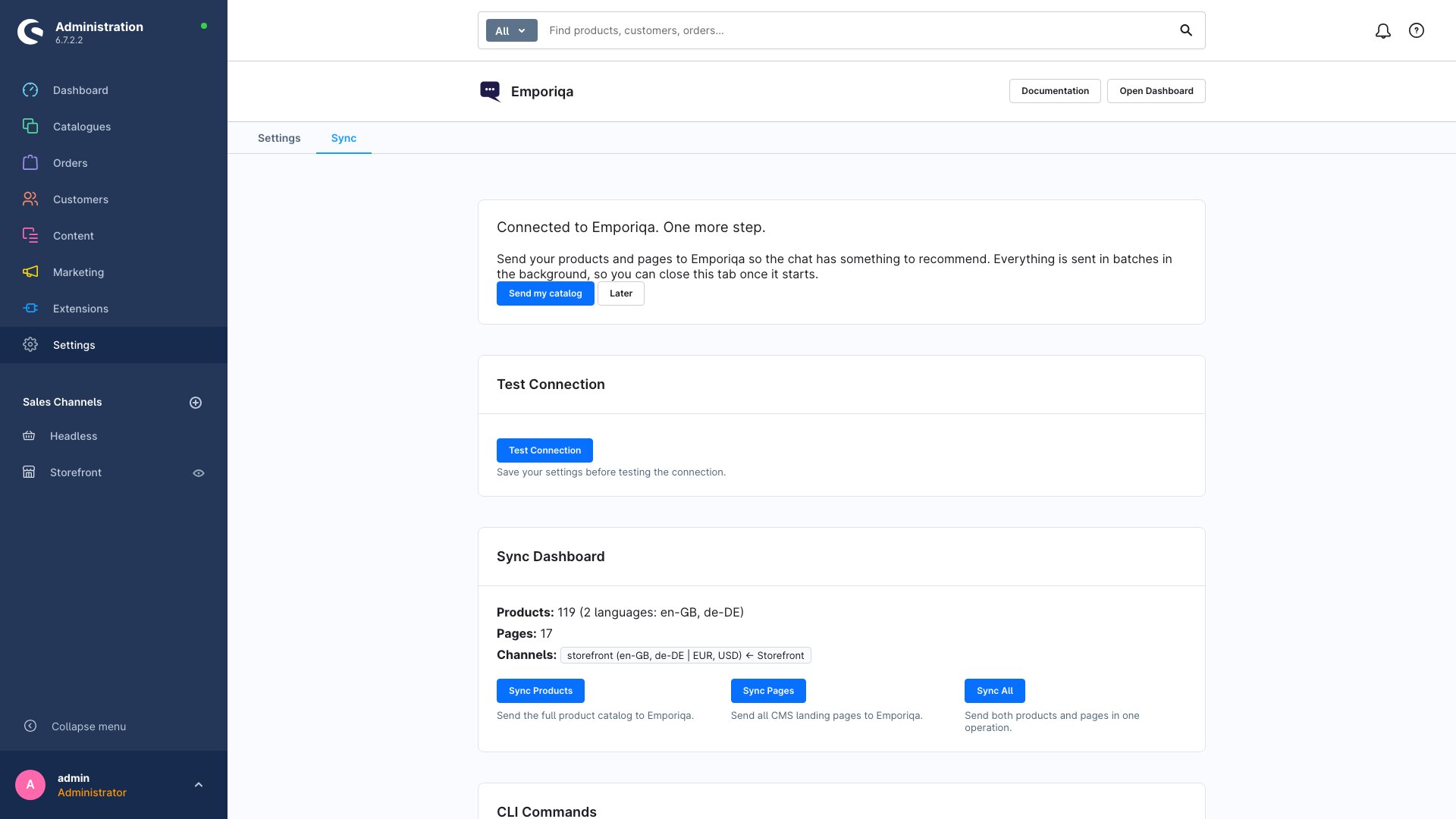Open the help question mark icon
Screen dimensions: 1456x819
pyautogui.click(x=1417, y=30)
